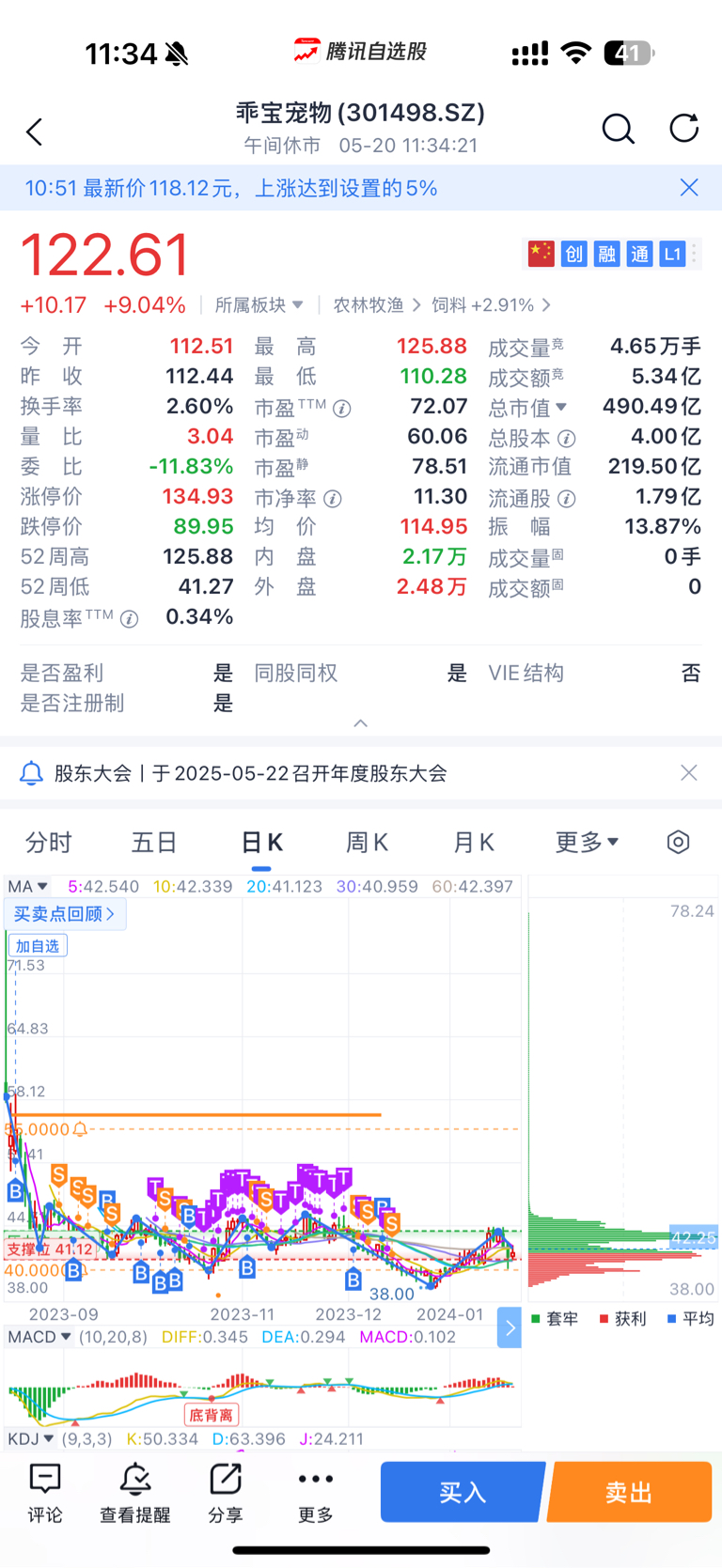The image size is (722, 1568).
Task: Tap the 通 connect tag icon
Action: click(x=639, y=254)
